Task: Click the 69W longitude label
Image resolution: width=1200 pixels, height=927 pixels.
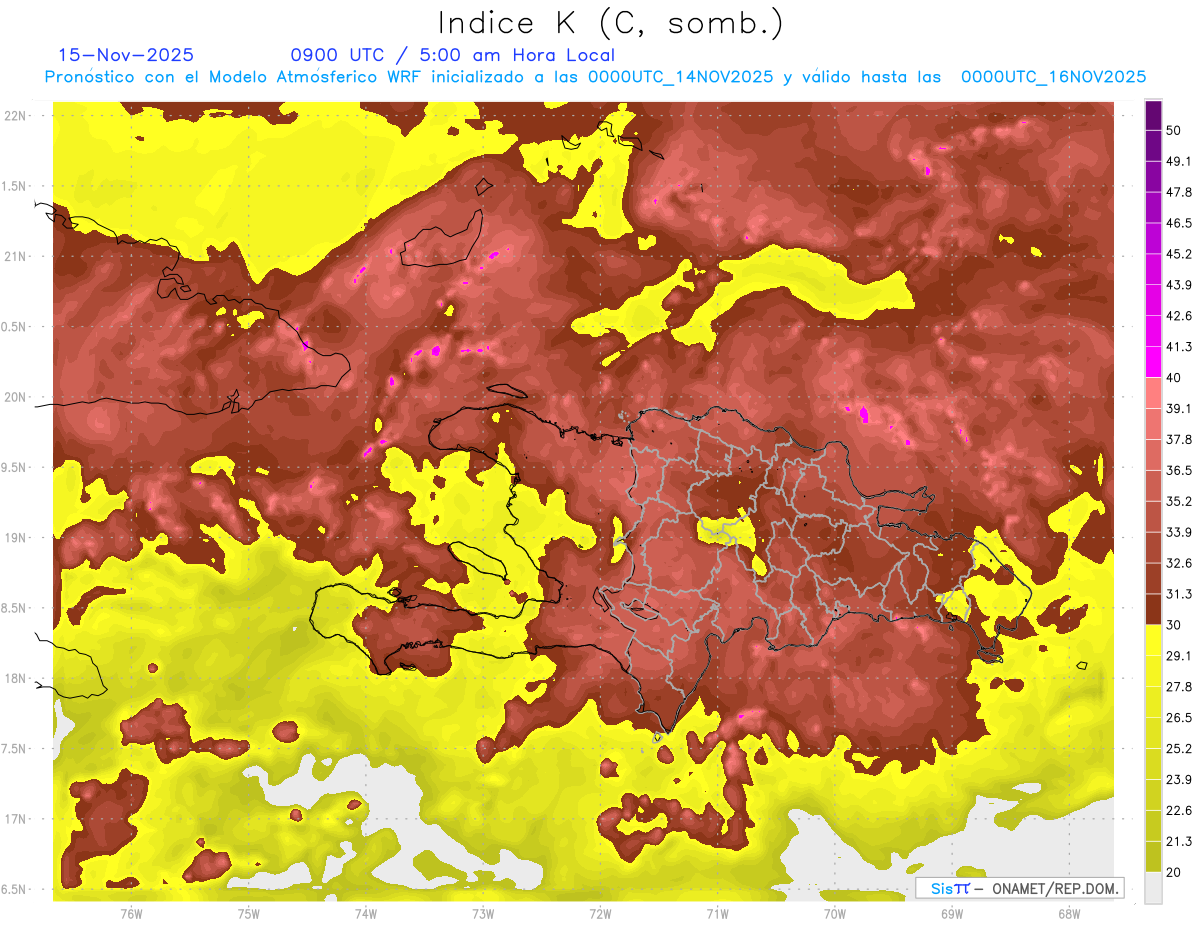Action: (x=952, y=913)
